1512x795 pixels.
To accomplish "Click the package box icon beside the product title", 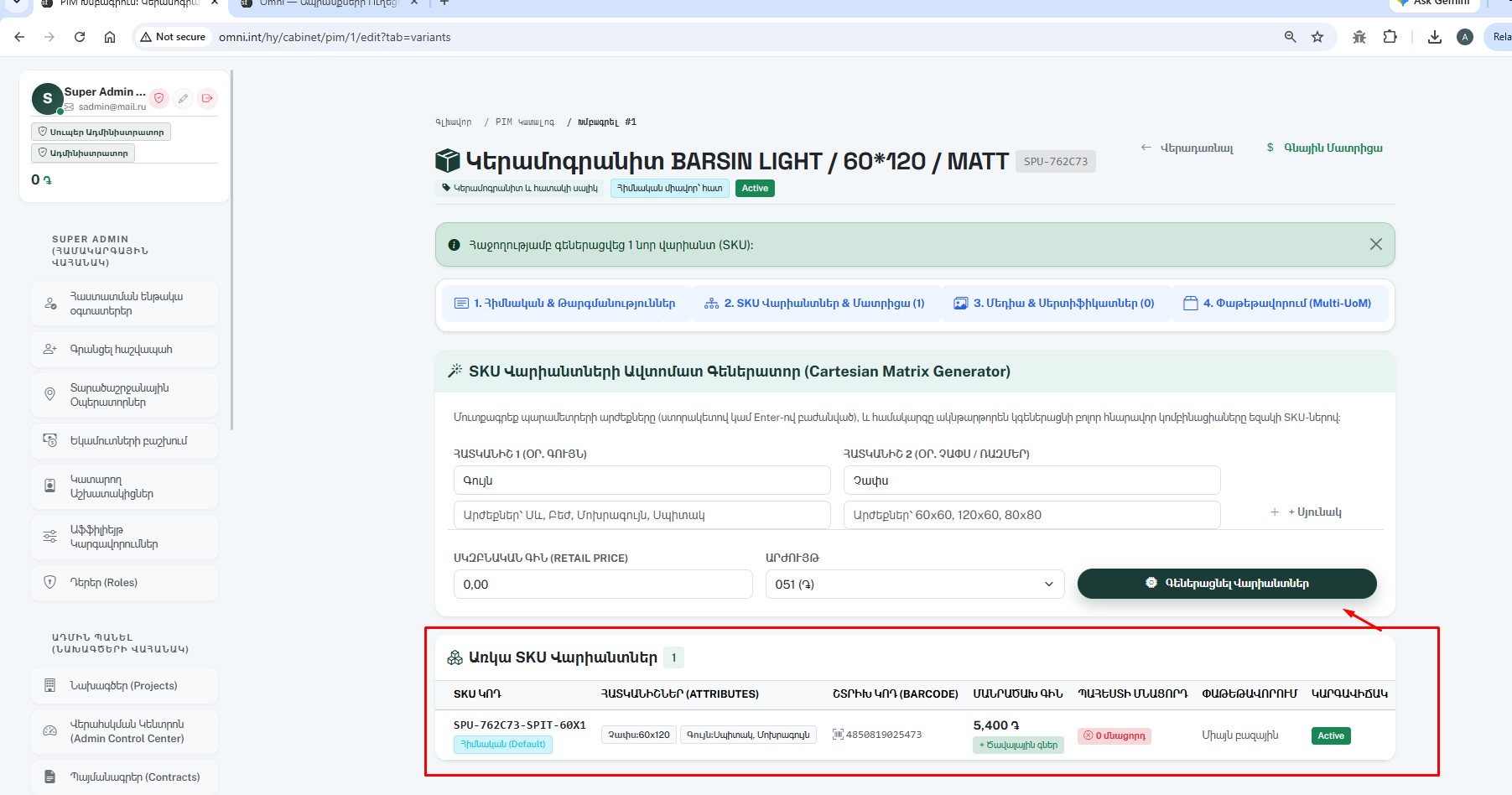I will coord(448,161).
